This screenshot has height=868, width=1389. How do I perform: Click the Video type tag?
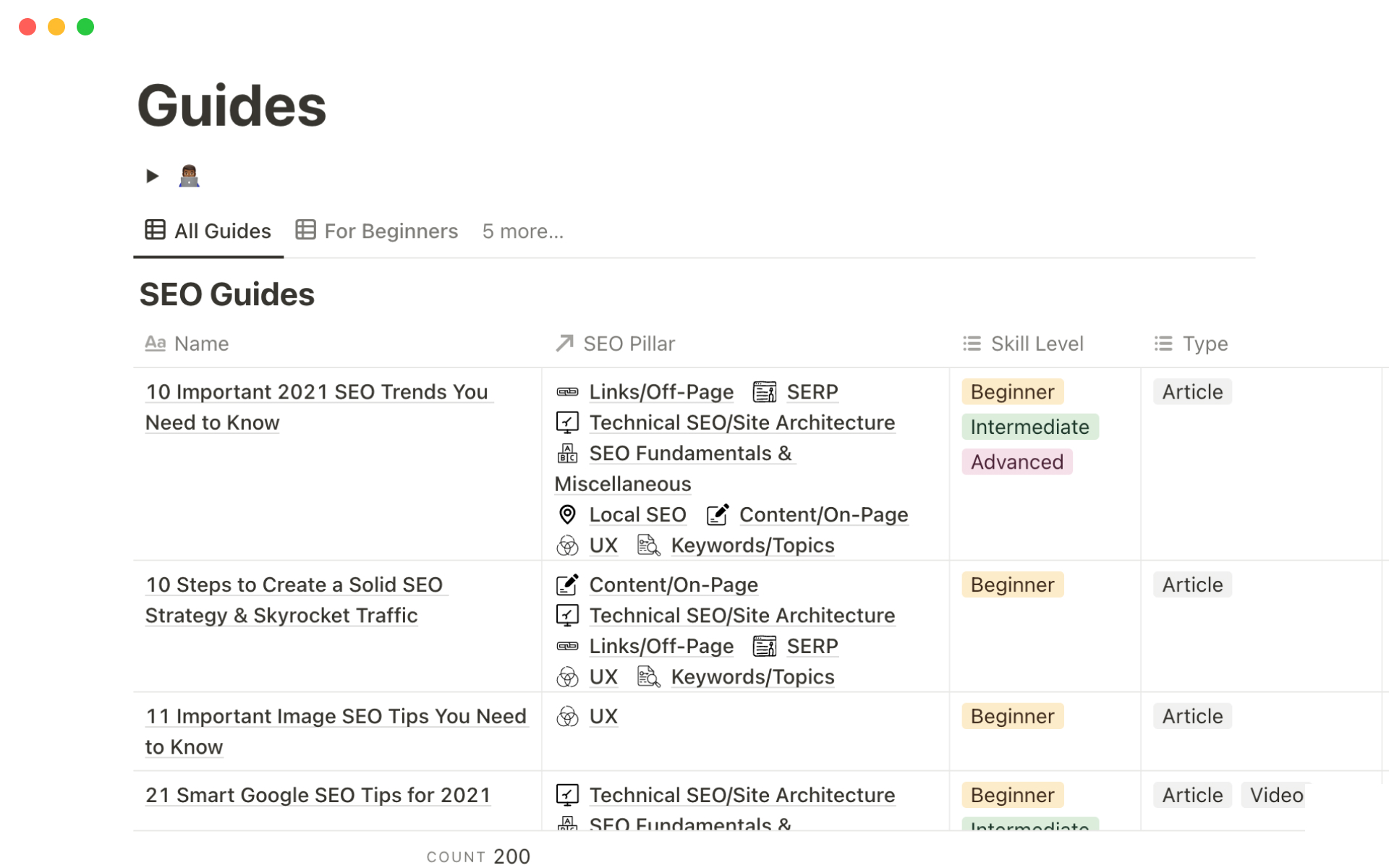(x=1275, y=795)
